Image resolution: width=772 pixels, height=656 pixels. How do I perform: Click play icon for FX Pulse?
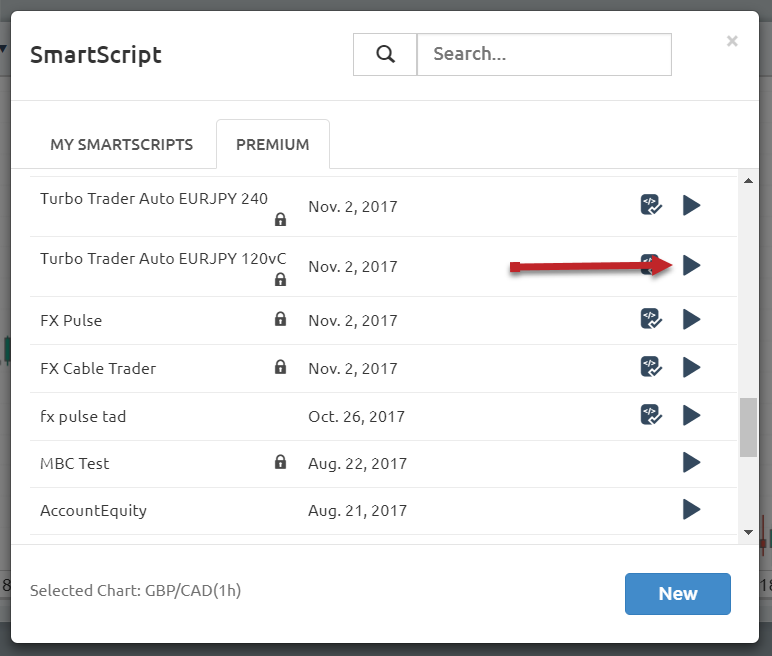tap(691, 319)
